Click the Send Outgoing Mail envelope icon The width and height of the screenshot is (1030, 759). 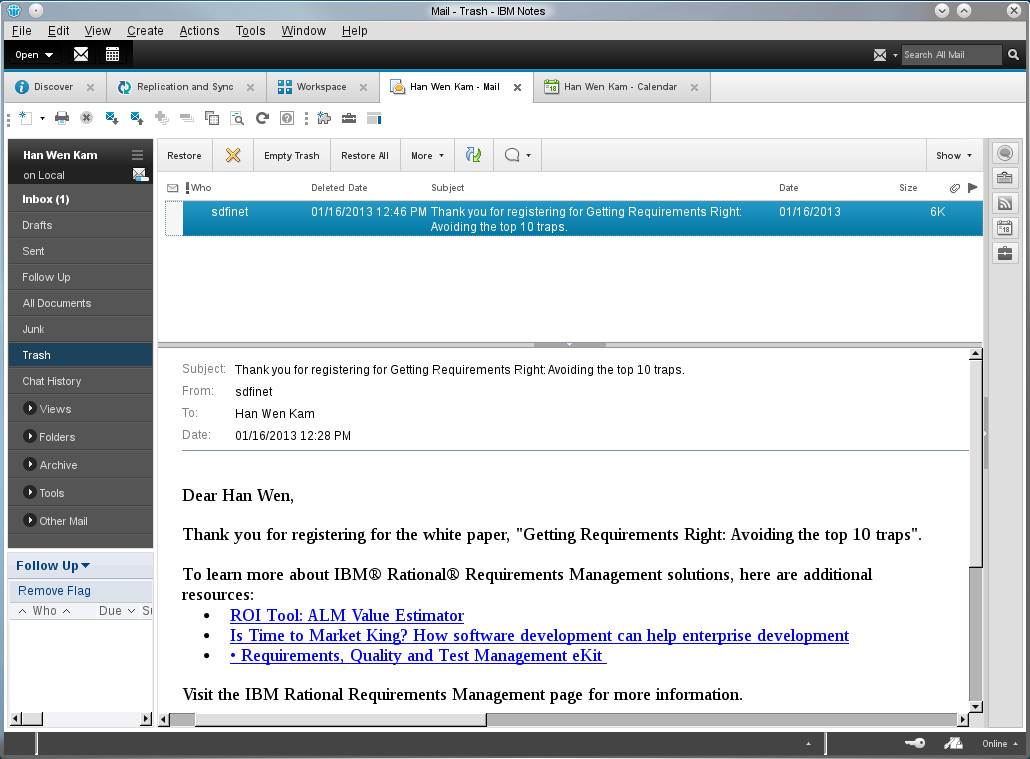[x=136, y=118]
